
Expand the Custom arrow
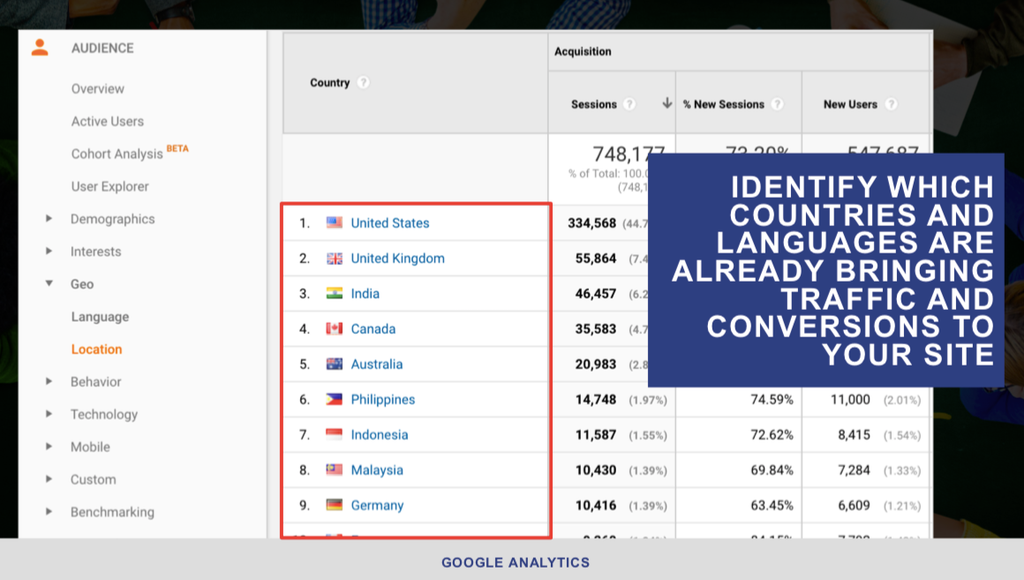tap(49, 479)
